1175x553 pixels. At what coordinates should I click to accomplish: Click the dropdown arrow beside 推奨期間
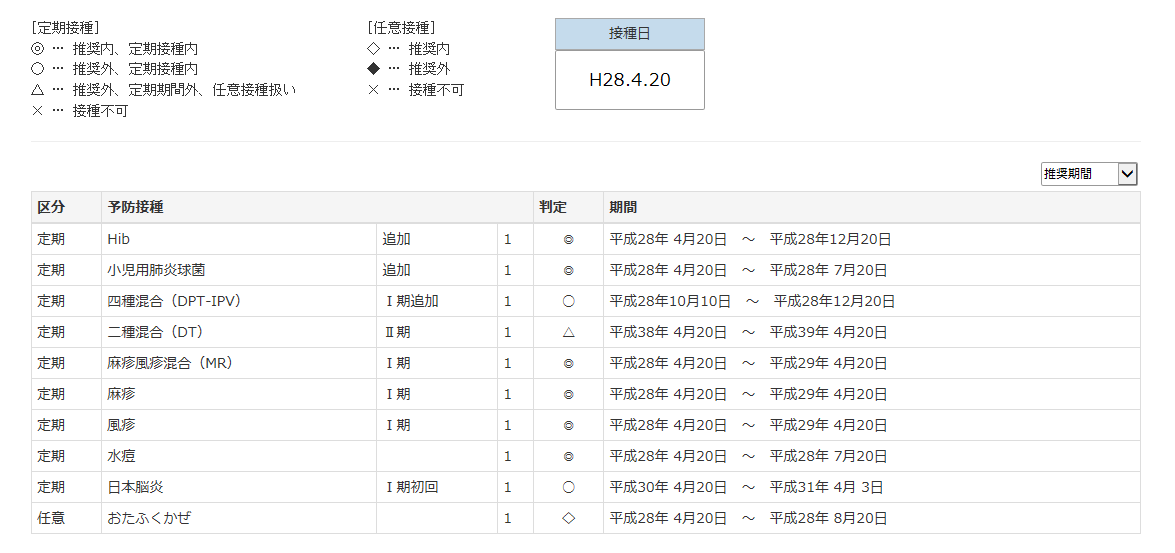[x=1127, y=174]
